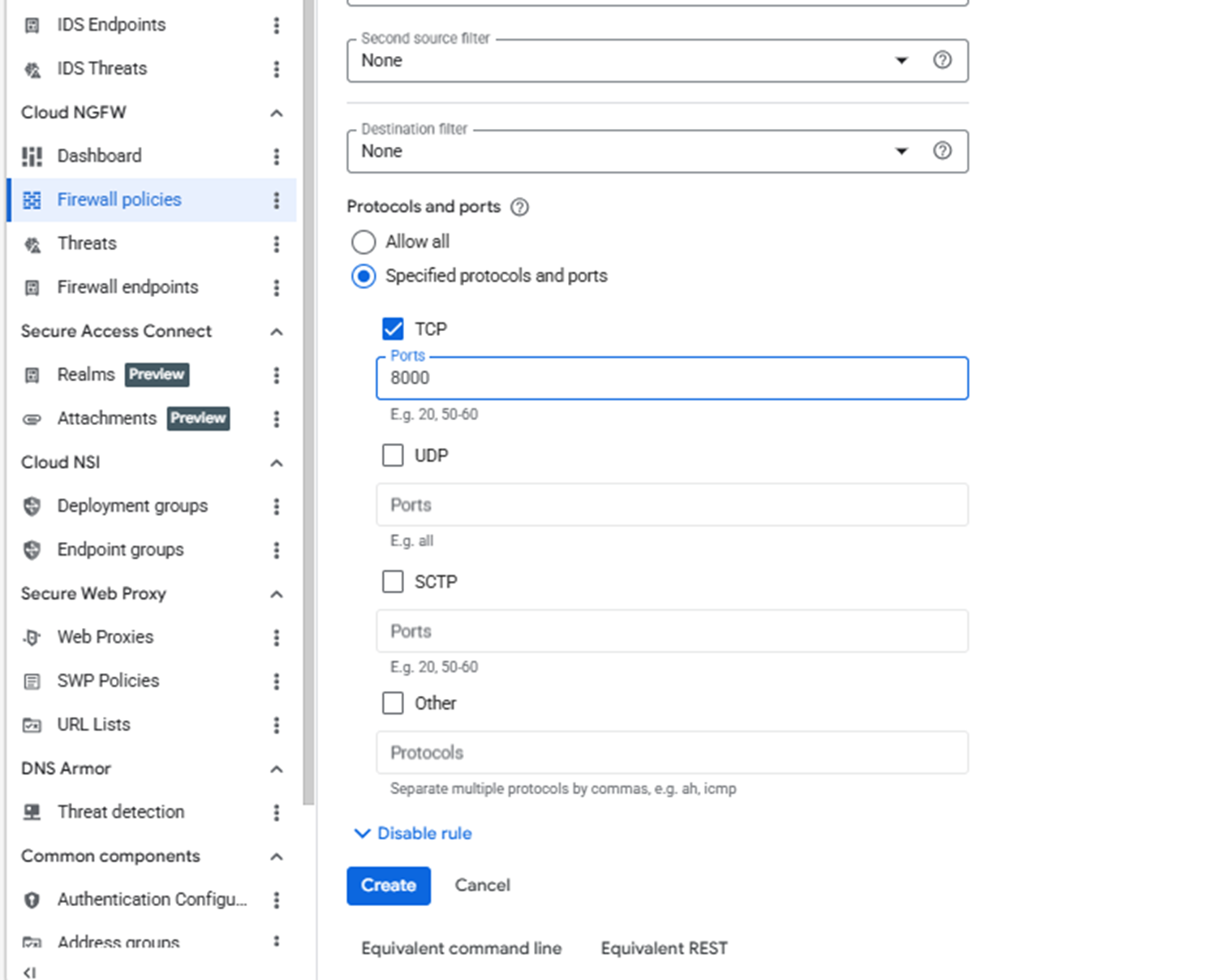Enable the UDP checkbox
The height and width of the screenshot is (980, 1217).
tap(393, 455)
